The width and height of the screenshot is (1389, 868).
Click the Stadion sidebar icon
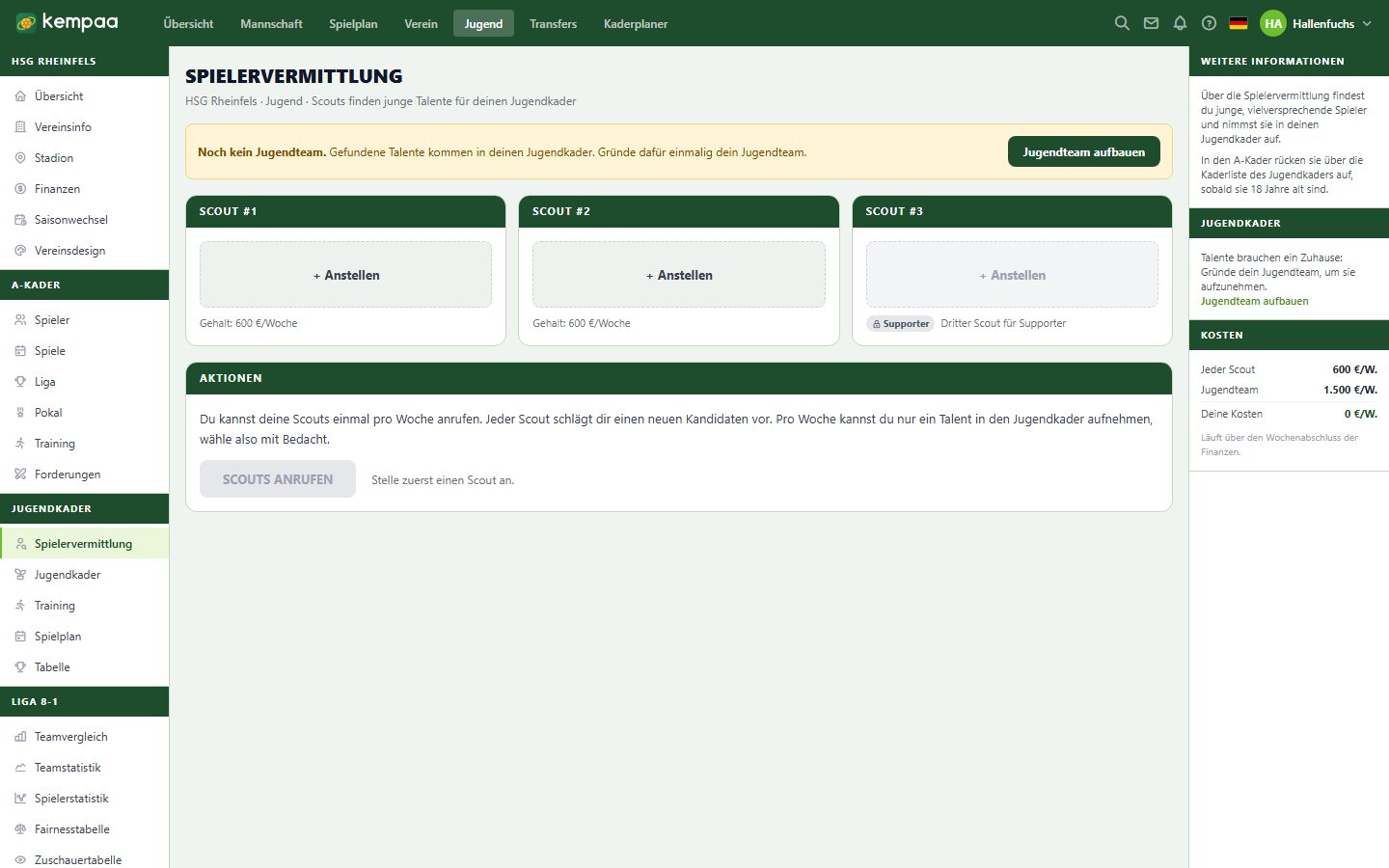point(20,158)
